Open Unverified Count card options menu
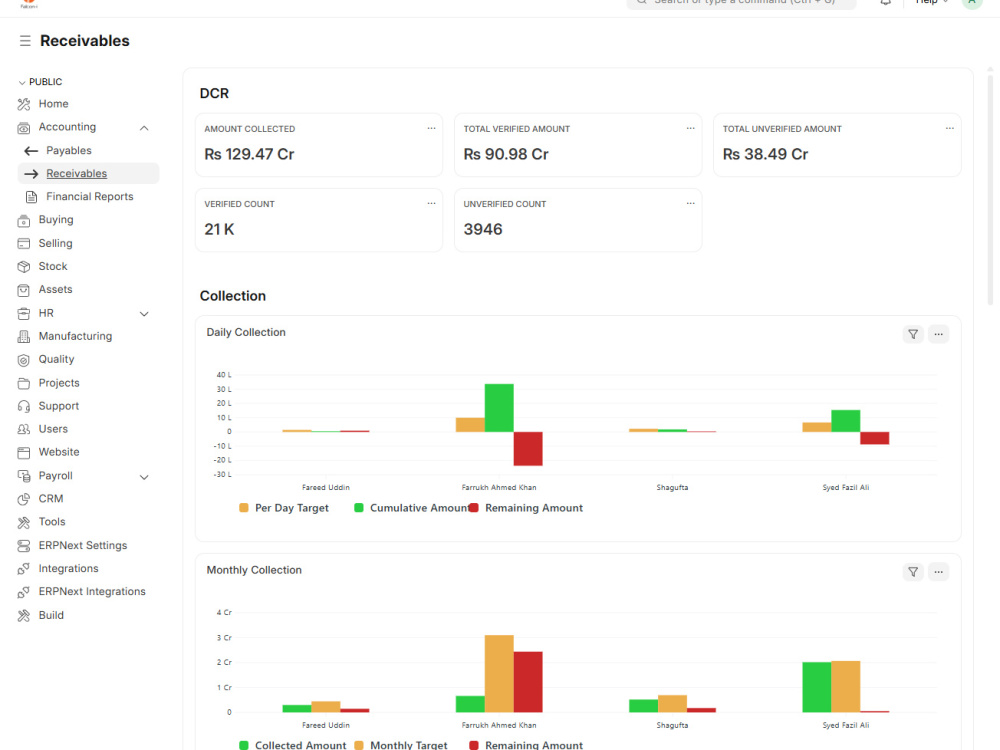The image size is (1000, 750). [691, 203]
